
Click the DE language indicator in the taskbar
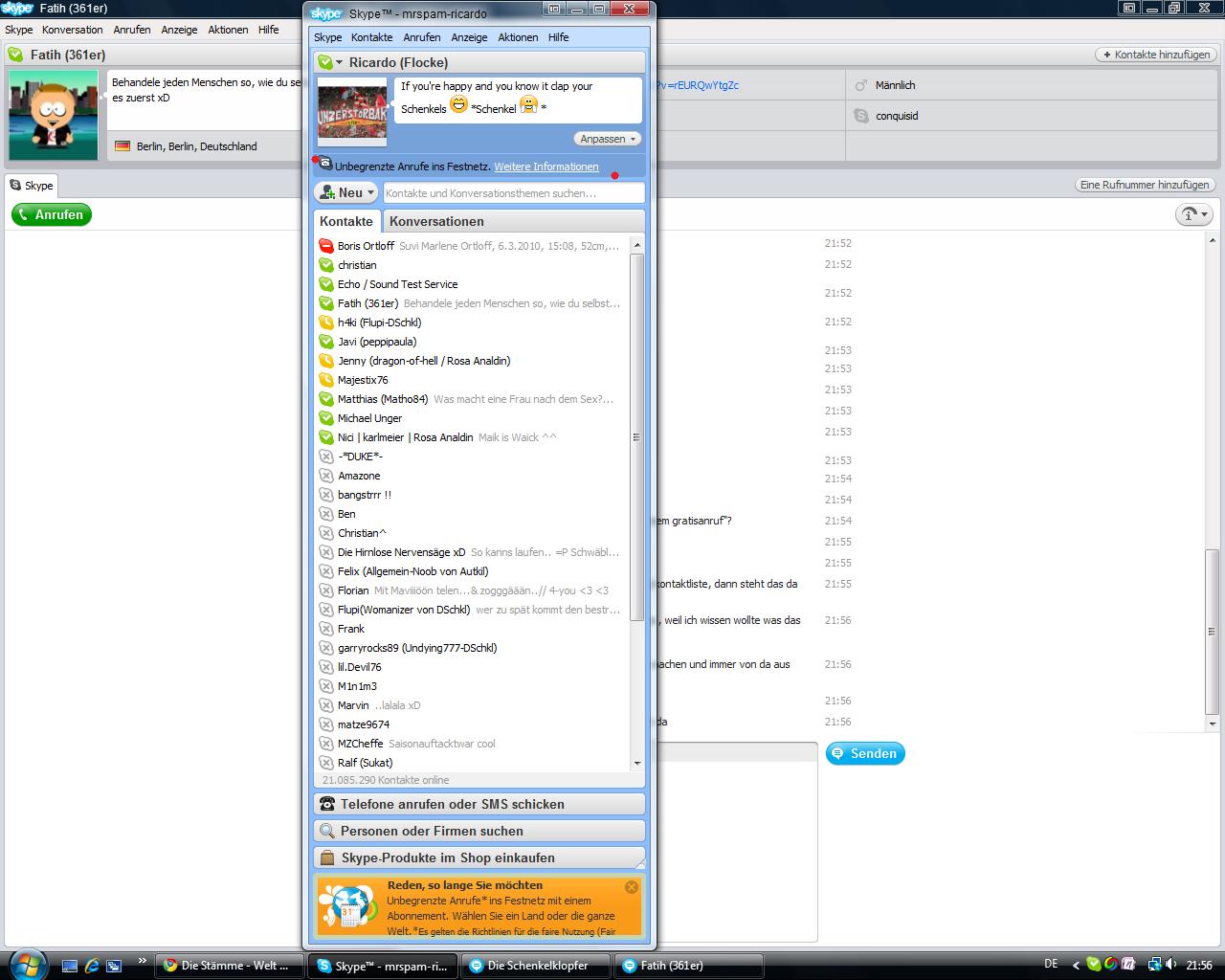tap(1051, 965)
